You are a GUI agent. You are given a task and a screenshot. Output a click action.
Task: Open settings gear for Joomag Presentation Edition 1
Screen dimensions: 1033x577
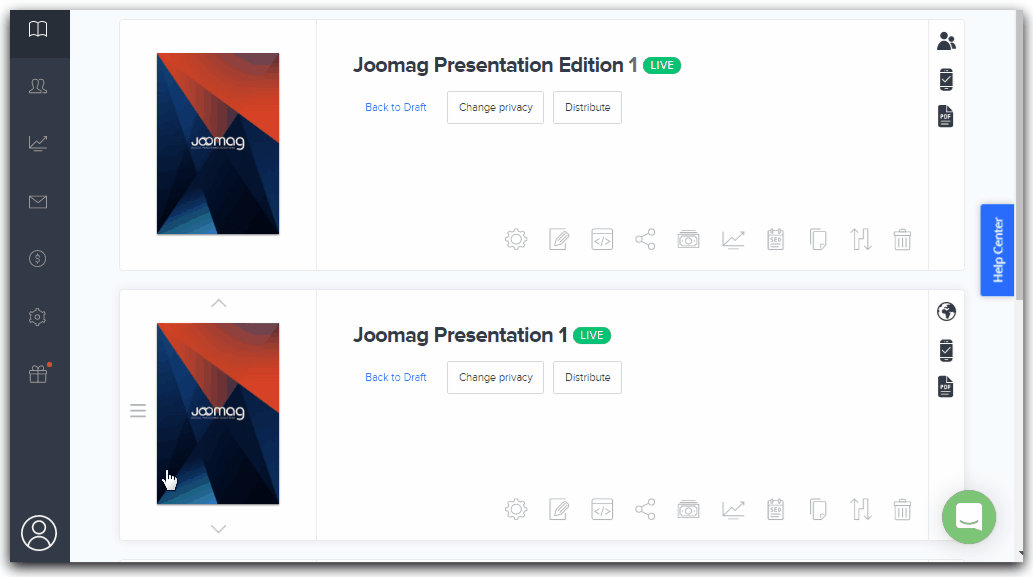click(516, 239)
